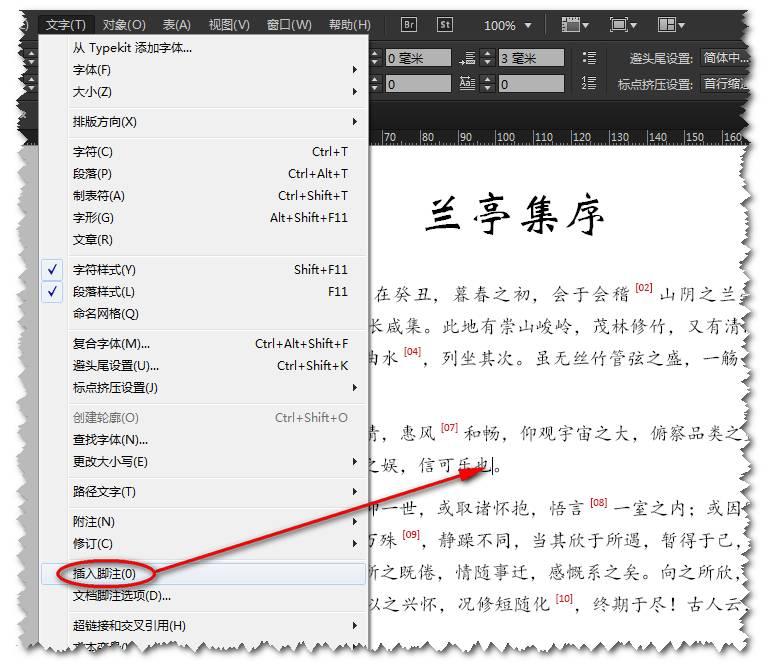Open the 窗口(W) menu
Image resolution: width=768 pixels, height=669 pixels.
coord(289,24)
